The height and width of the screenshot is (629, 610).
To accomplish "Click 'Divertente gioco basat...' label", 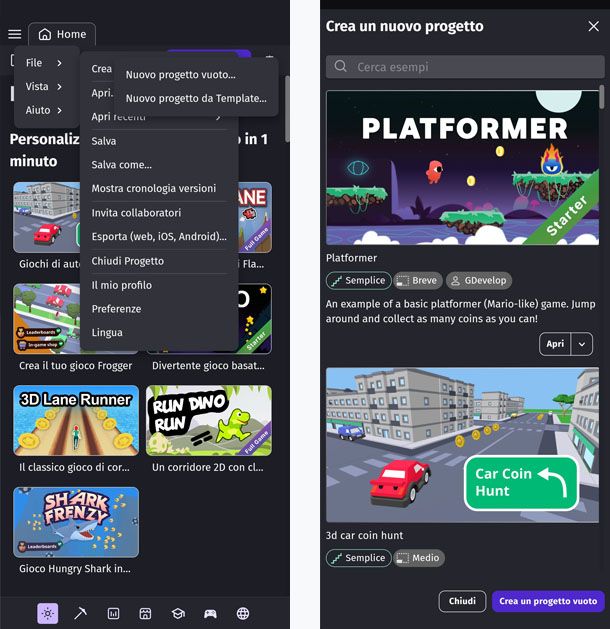I will tap(208, 366).
